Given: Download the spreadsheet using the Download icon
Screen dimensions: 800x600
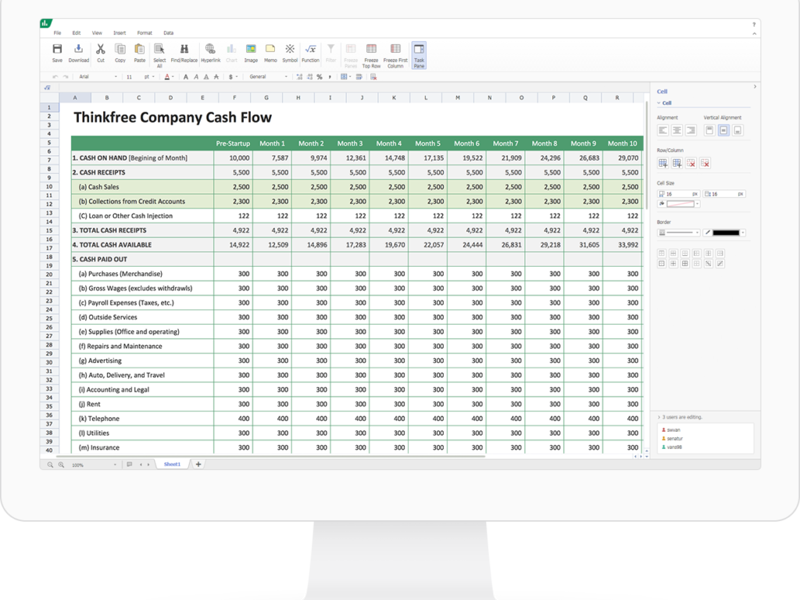Looking at the screenshot, I should pos(78,49).
